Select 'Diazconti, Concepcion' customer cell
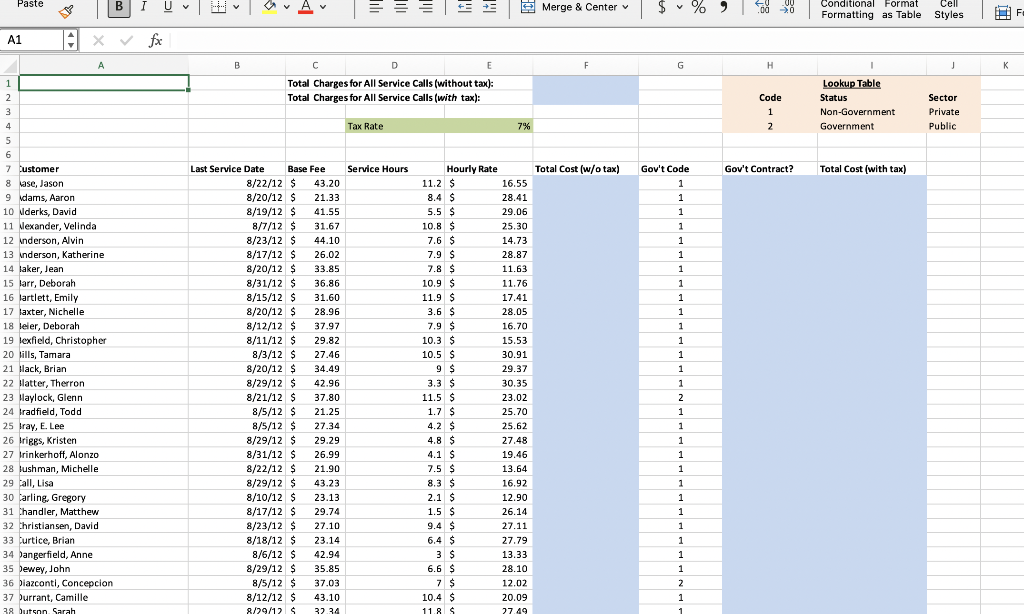 104,583
